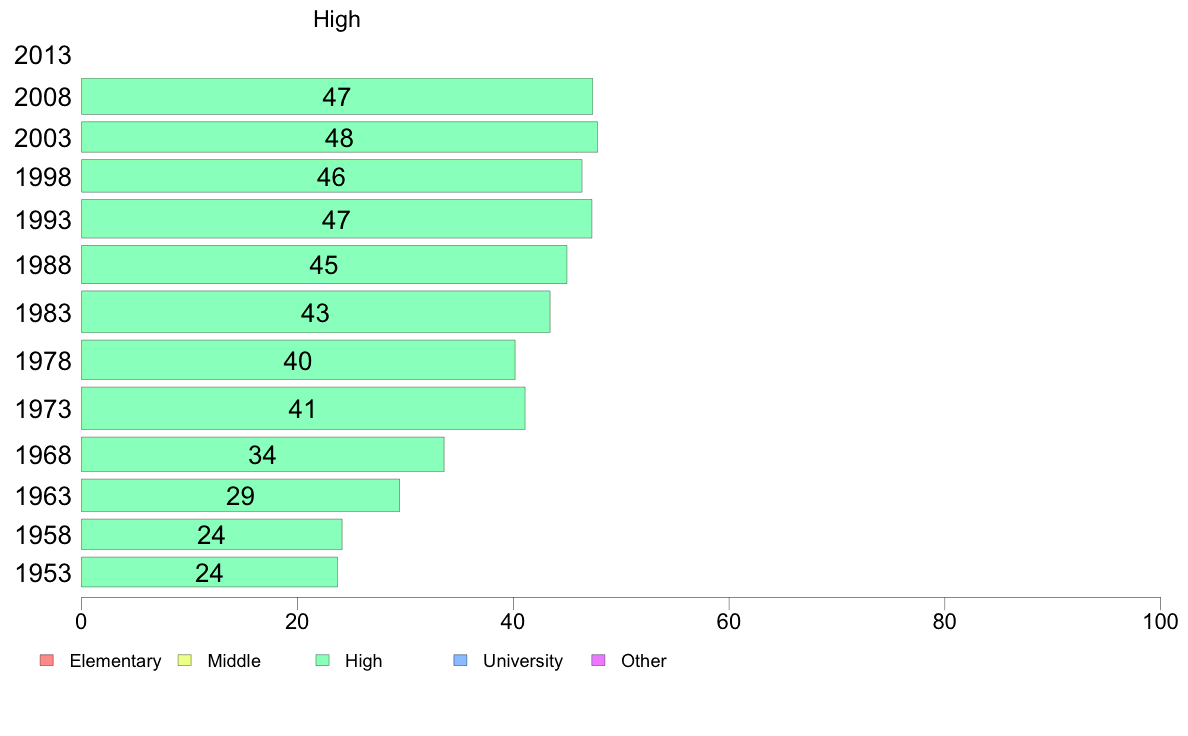This screenshot has height=736, width=1188.
Task: Click the Elementary legend label text
Action: tap(115, 661)
